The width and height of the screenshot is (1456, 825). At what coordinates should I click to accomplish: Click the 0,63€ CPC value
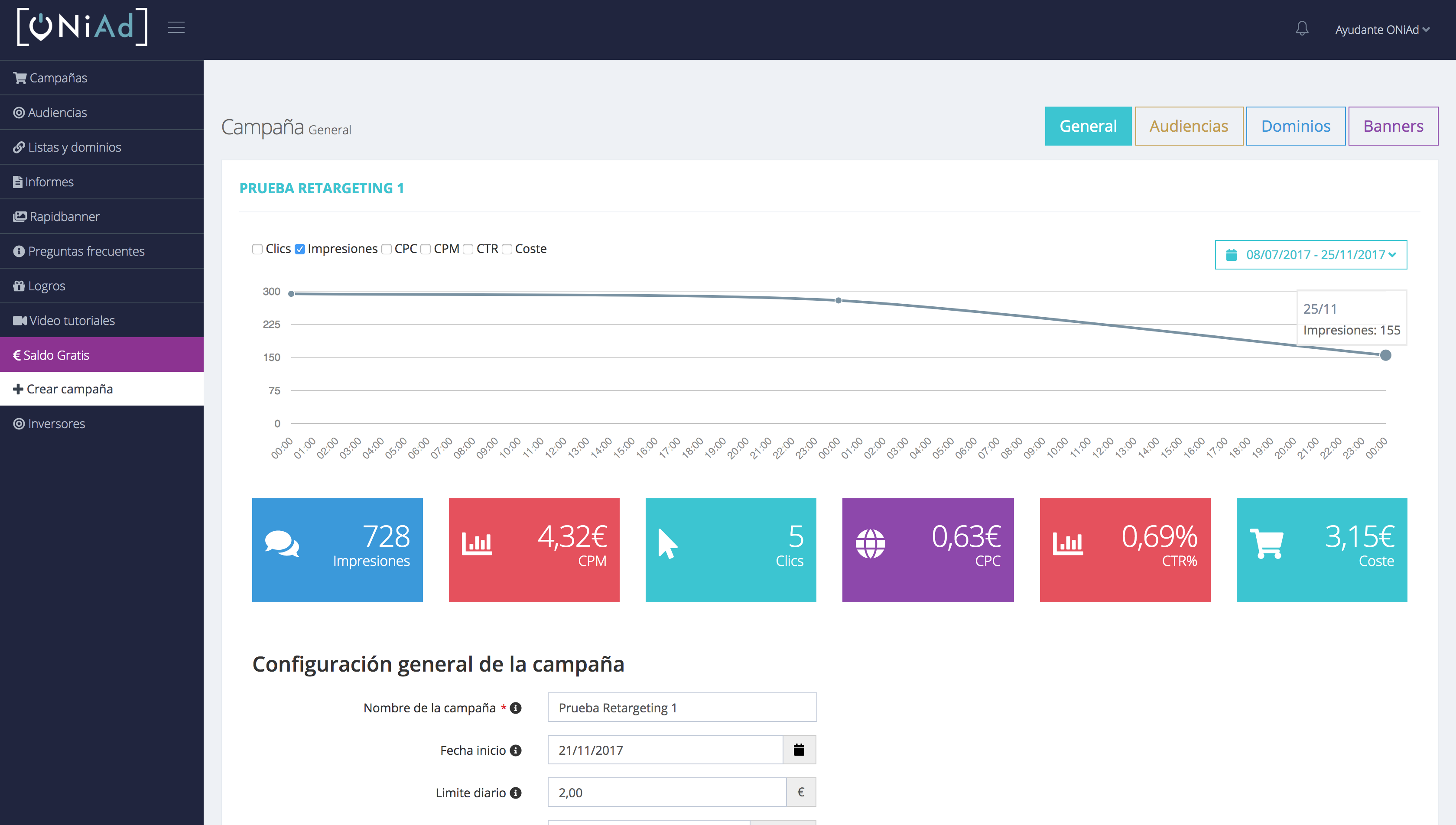pyautogui.click(x=966, y=536)
